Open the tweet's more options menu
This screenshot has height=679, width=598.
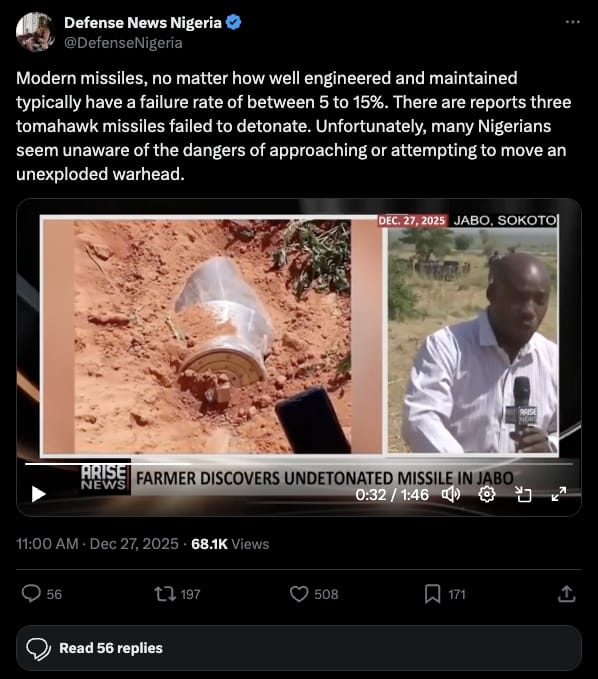572,22
